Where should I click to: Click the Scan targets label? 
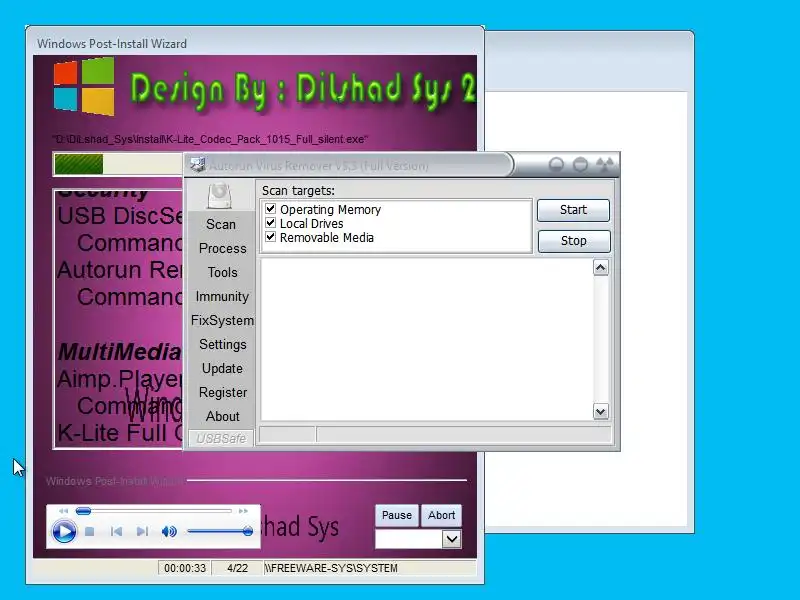[x=298, y=191]
